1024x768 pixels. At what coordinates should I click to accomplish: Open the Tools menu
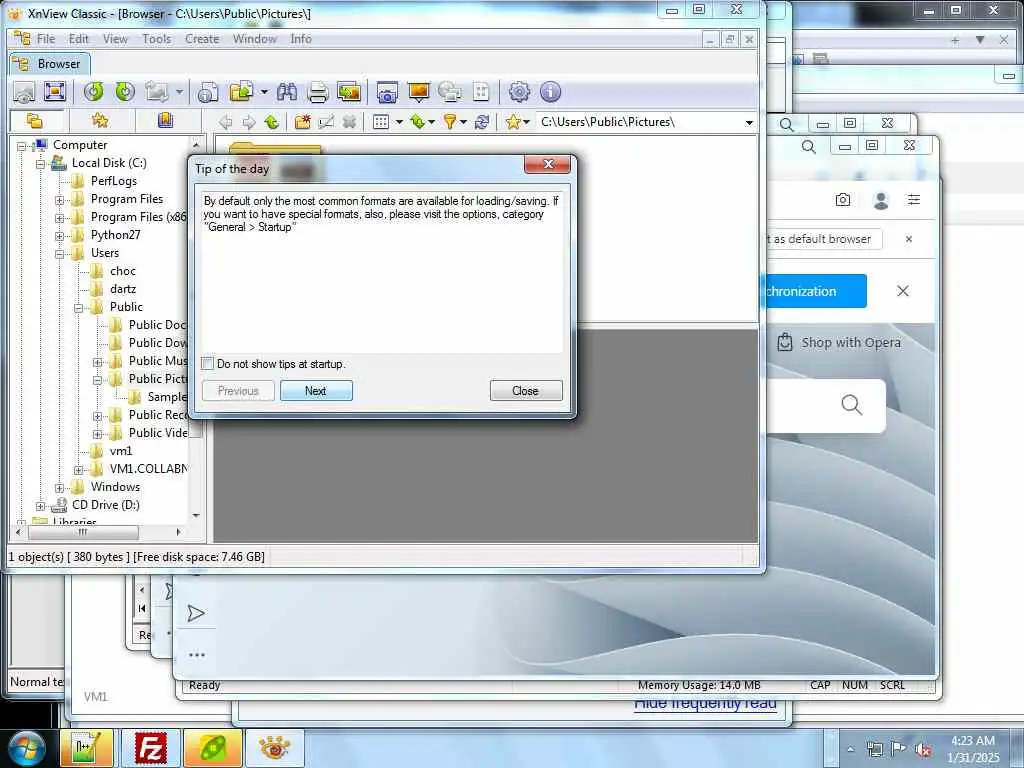[x=157, y=39]
